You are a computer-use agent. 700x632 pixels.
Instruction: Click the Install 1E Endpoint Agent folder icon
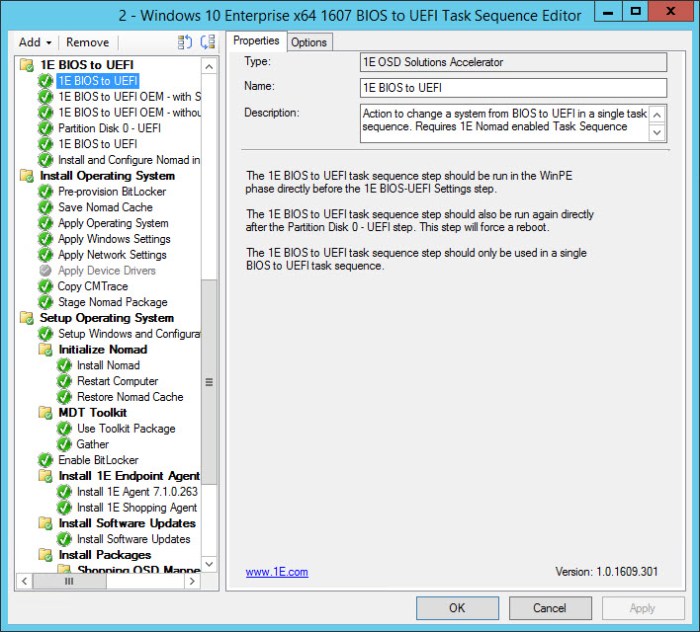[x=46, y=476]
